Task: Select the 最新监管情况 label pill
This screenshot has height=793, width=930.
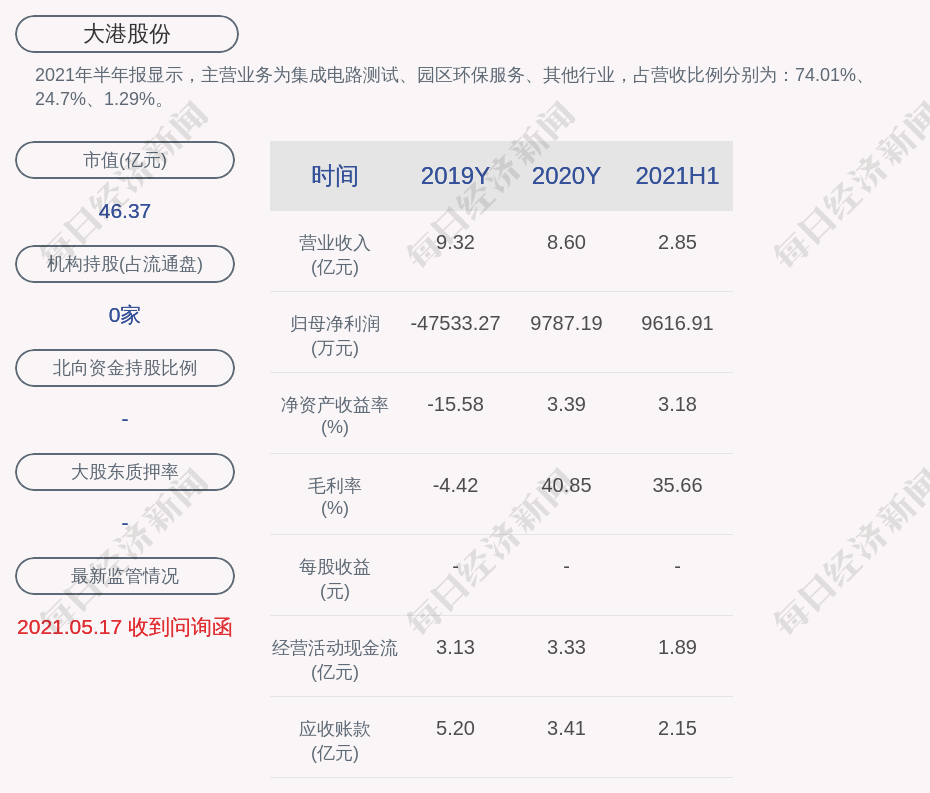Action: coord(125,576)
